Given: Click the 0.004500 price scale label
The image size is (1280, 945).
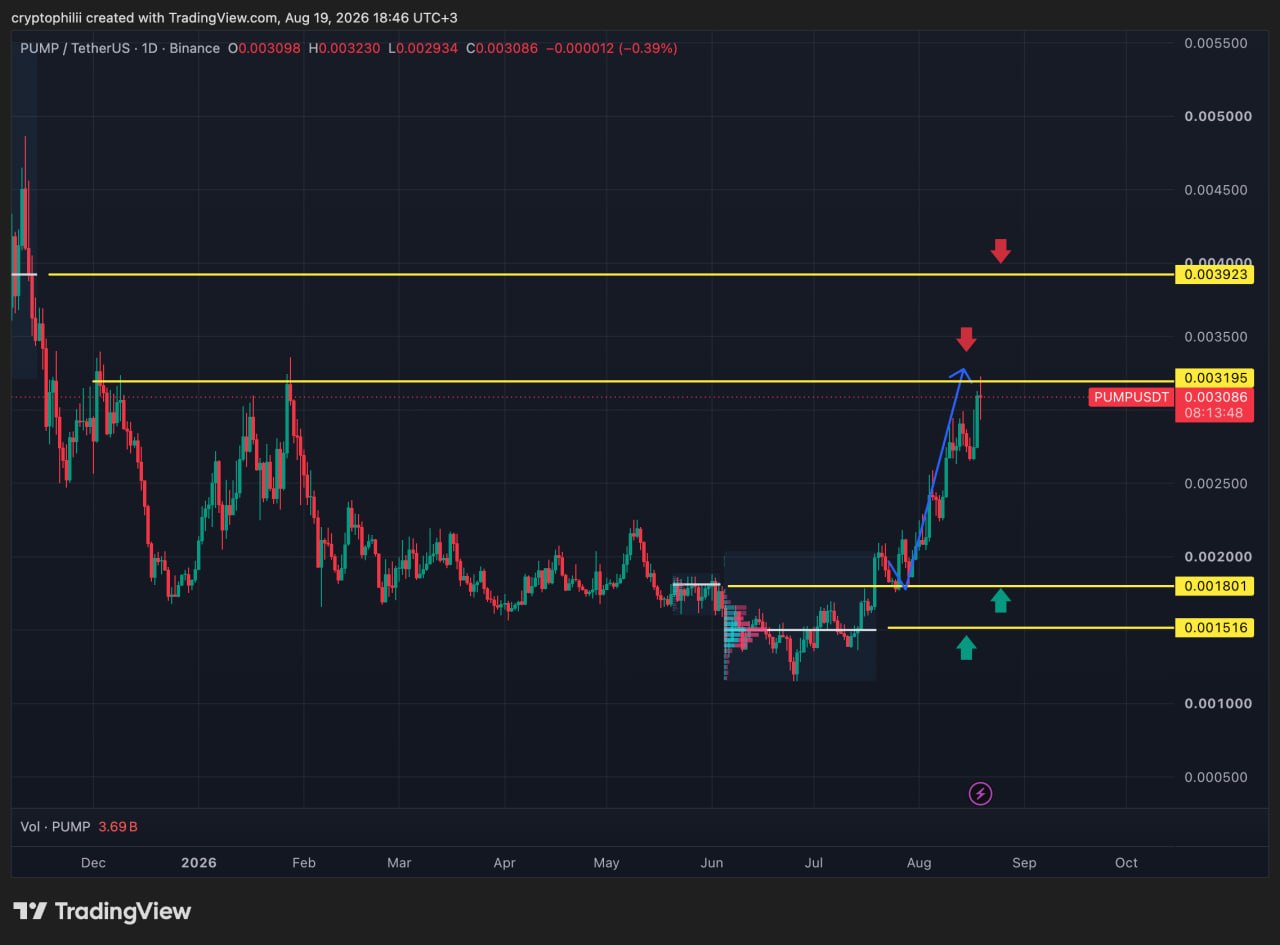Looking at the screenshot, I should click(1217, 190).
